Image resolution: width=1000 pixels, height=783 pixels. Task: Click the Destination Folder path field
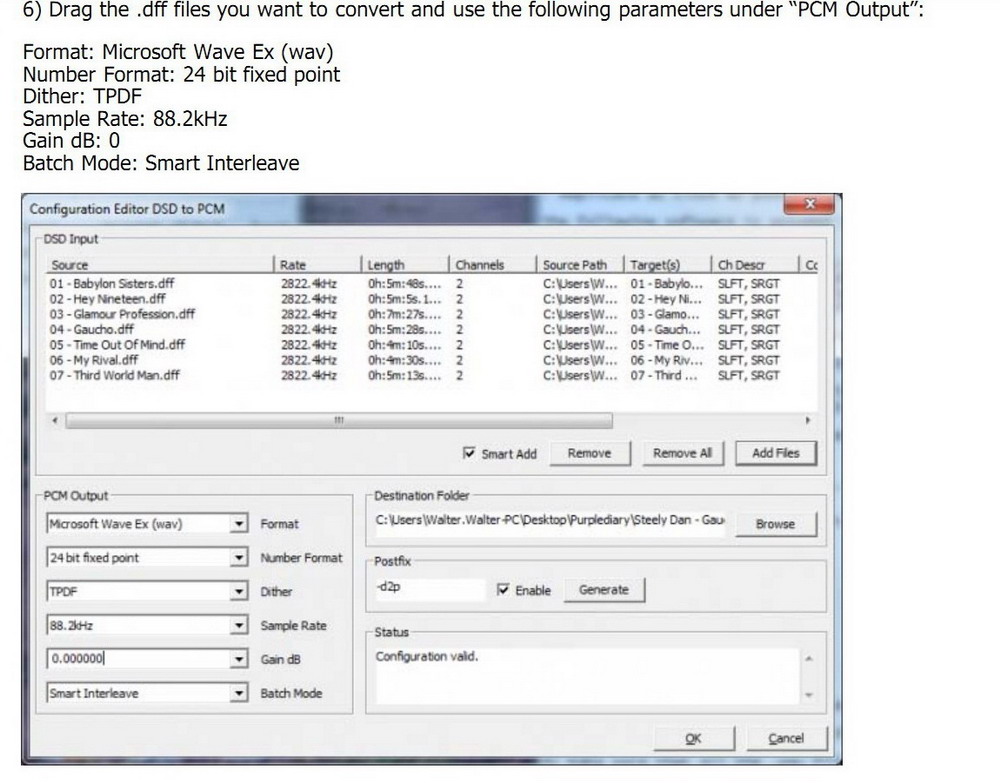(x=550, y=522)
